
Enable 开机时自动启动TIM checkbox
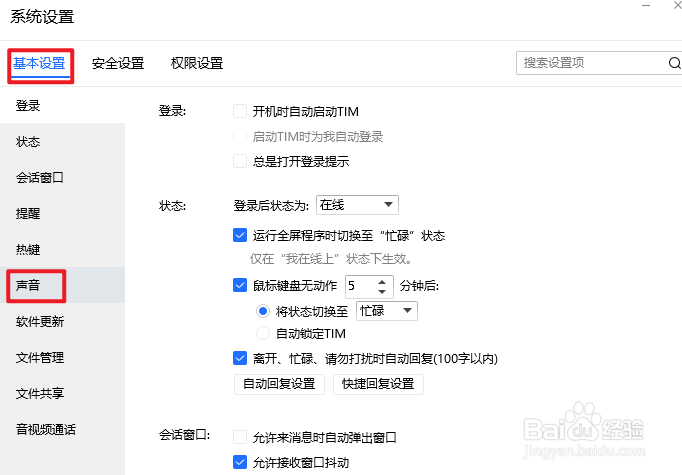pyautogui.click(x=240, y=111)
